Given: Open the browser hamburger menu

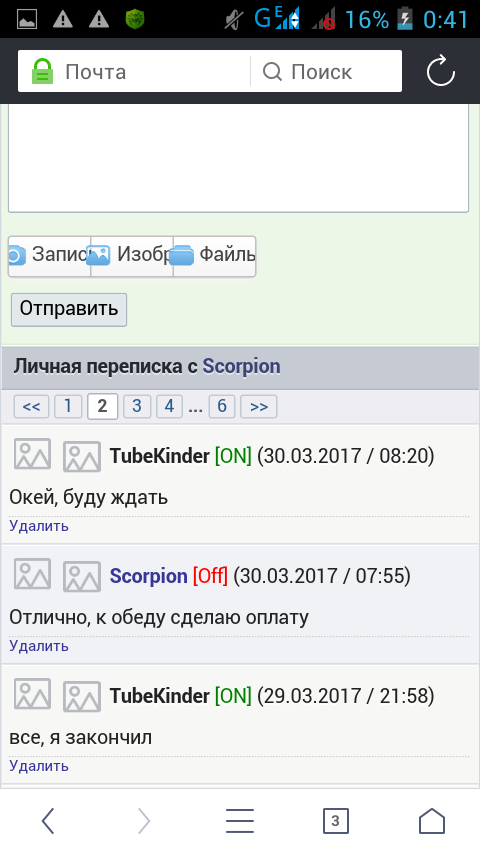Looking at the screenshot, I should coord(240,820).
